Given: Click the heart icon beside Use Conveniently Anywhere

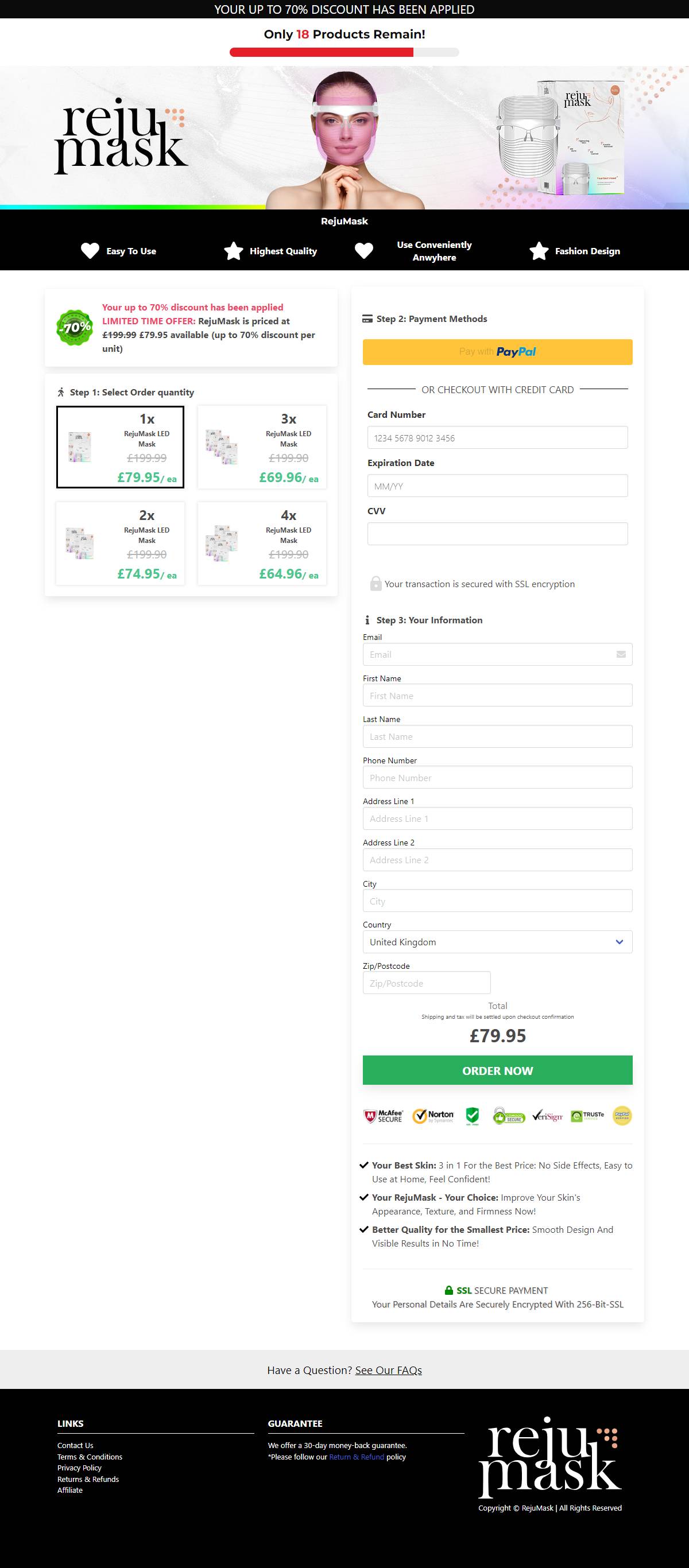Looking at the screenshot, I should point(363,251).
